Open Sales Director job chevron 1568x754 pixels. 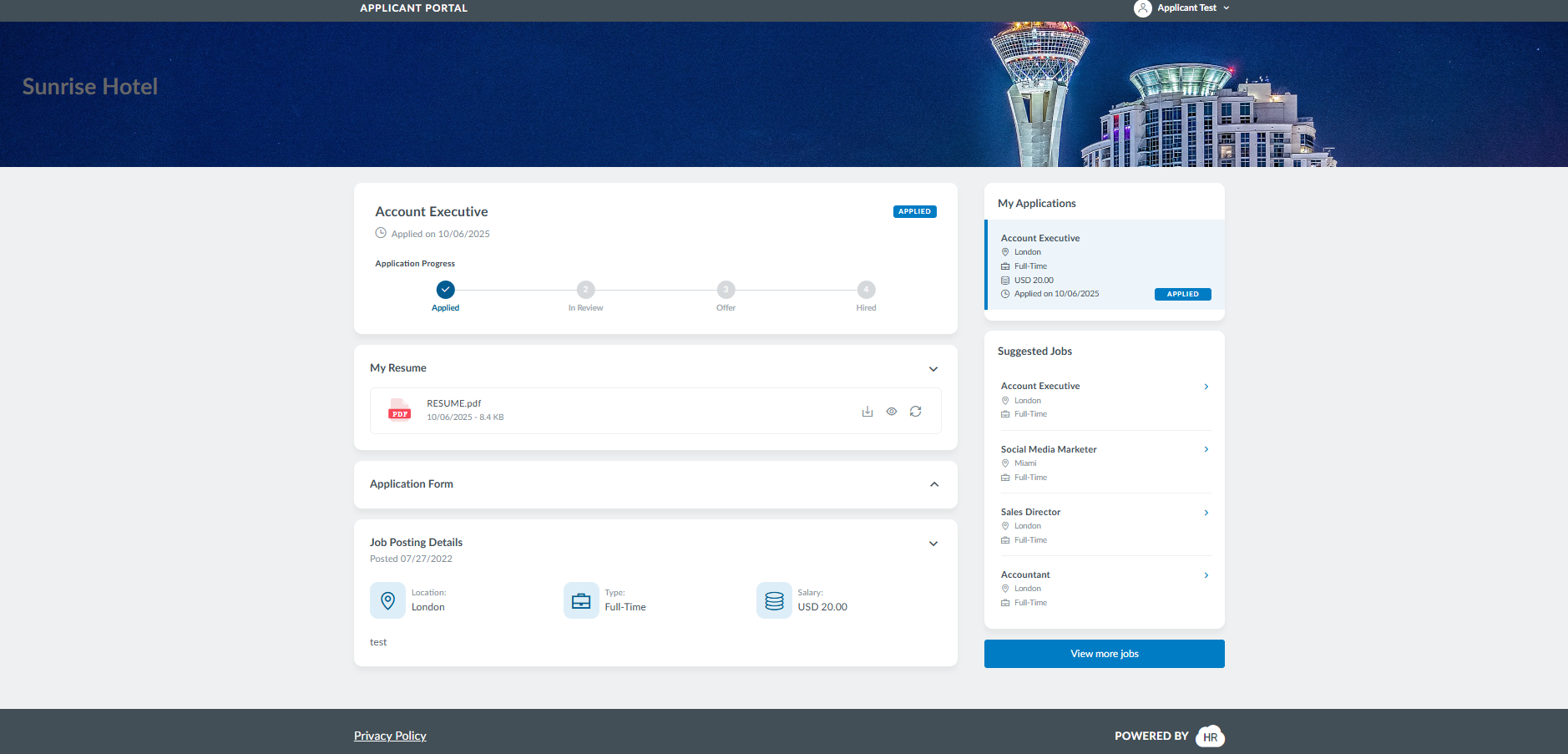click(x=1206, y=513)
